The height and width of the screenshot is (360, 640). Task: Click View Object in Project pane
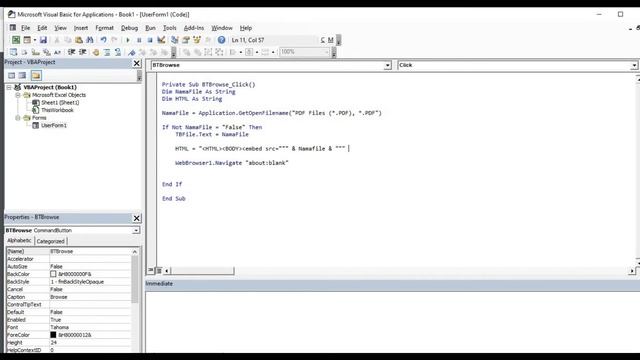point(22,76)
